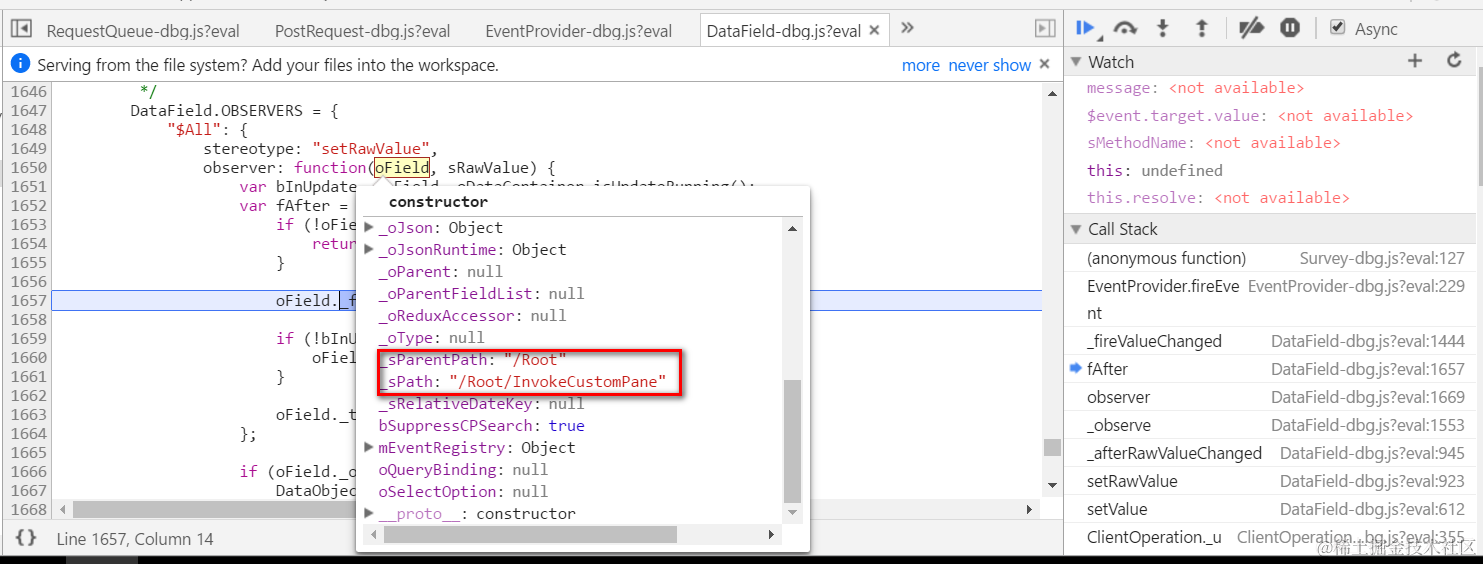Collapse the Watch section
Image resolution: width=1483 pixels, height=564 pixels.
(x=1076, y=62)
